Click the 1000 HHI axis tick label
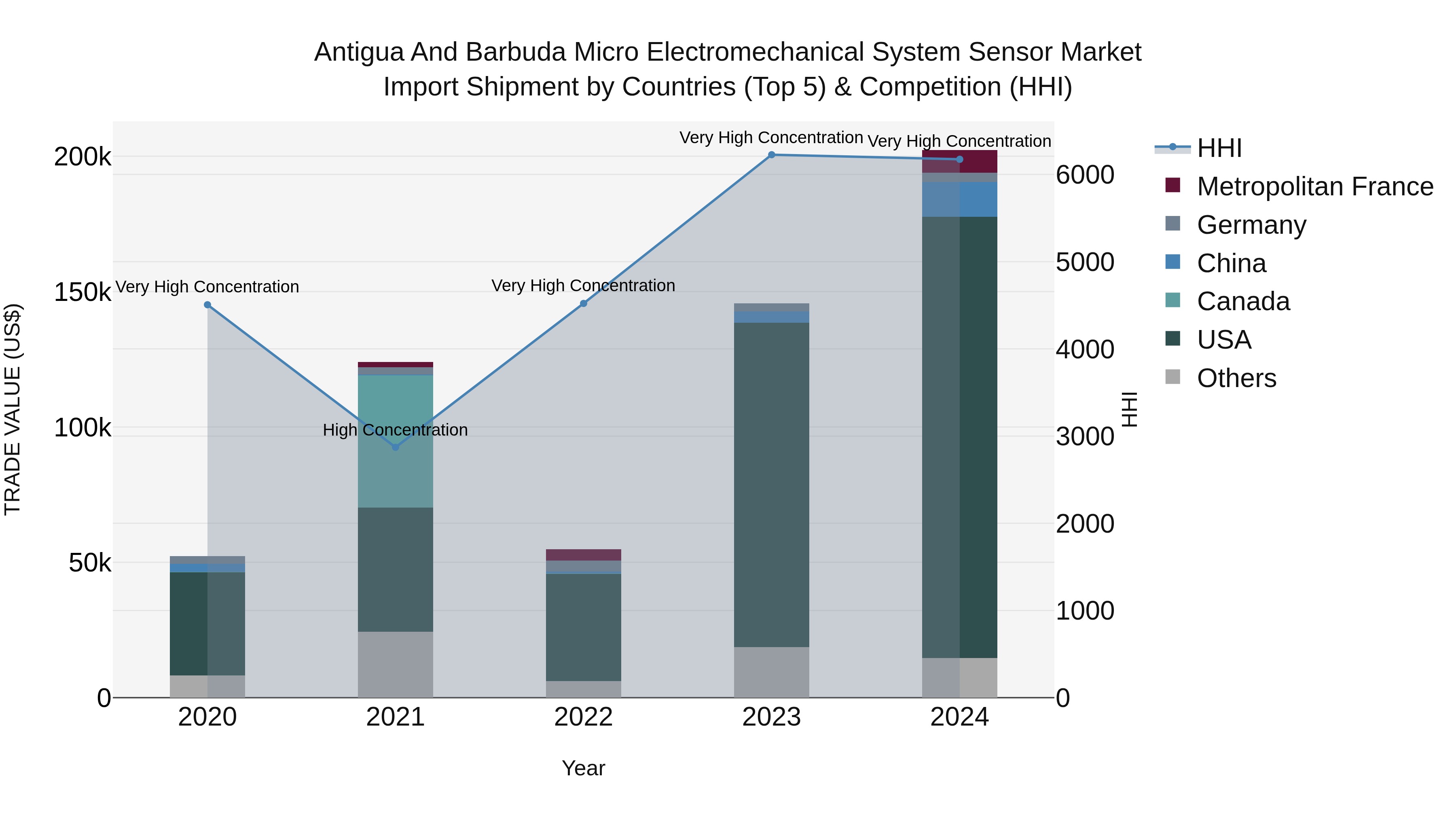The image size is (1456, 819). click(1085, 610)
